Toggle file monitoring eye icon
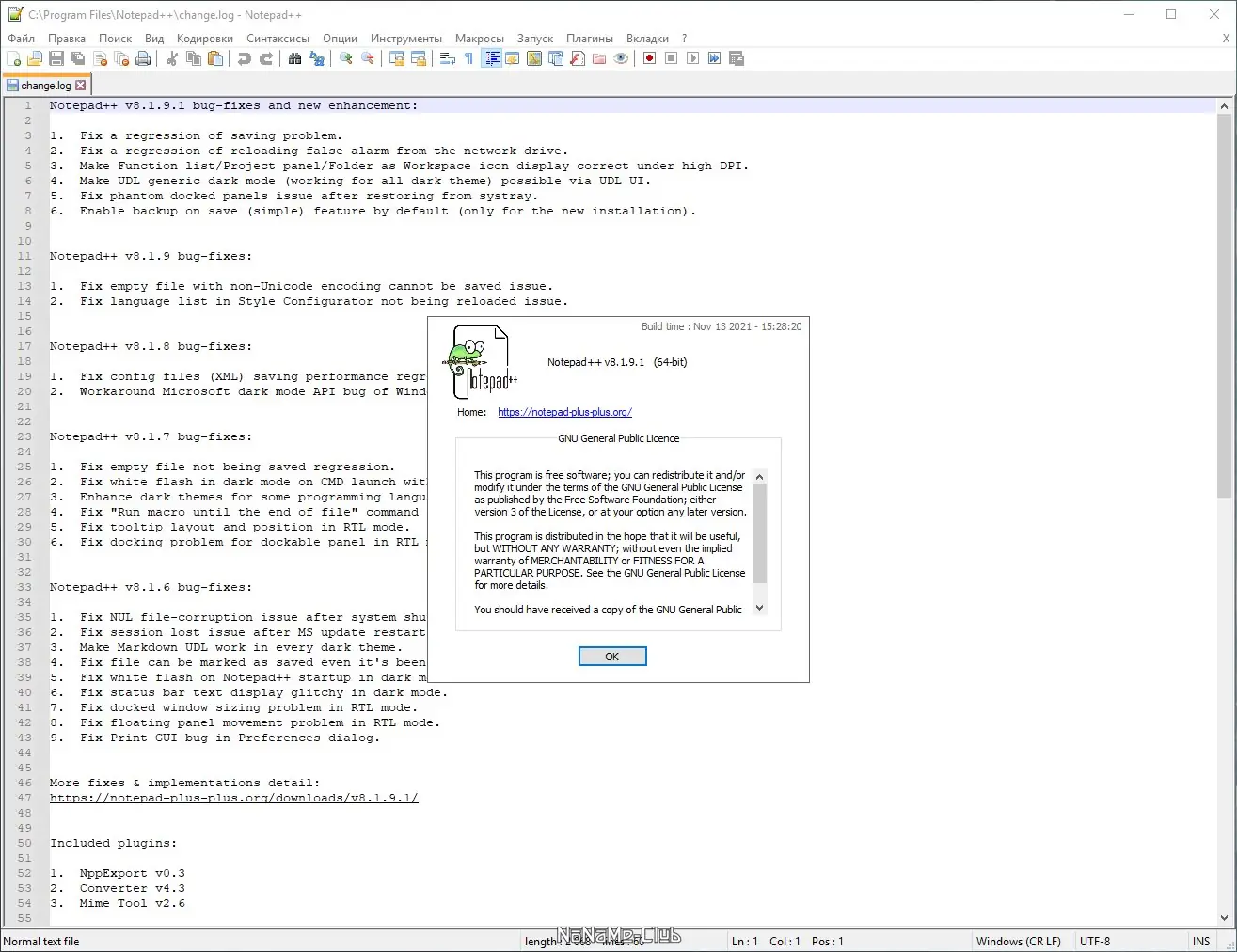Viewport: 1237px width, 952px height. (x=621, y=58)
